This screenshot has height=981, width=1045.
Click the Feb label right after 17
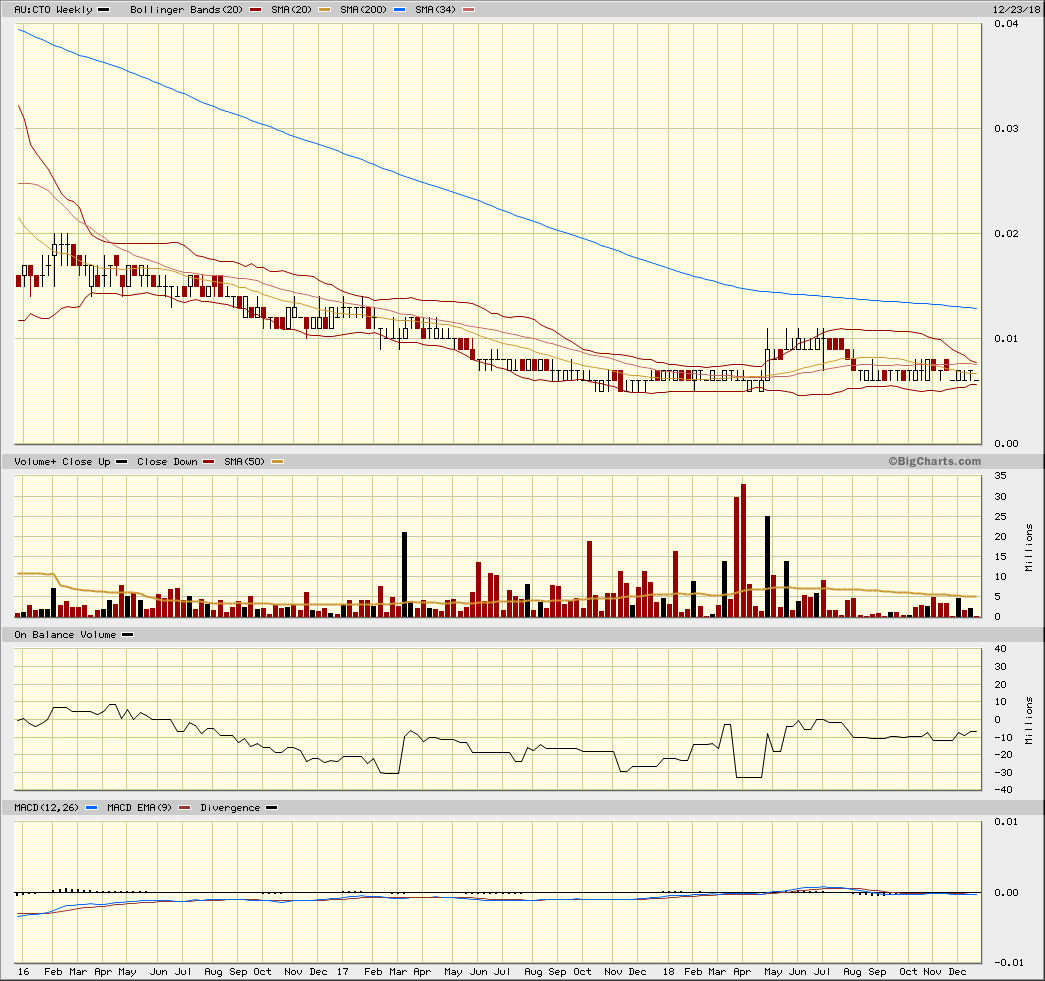tap(373, 972)
